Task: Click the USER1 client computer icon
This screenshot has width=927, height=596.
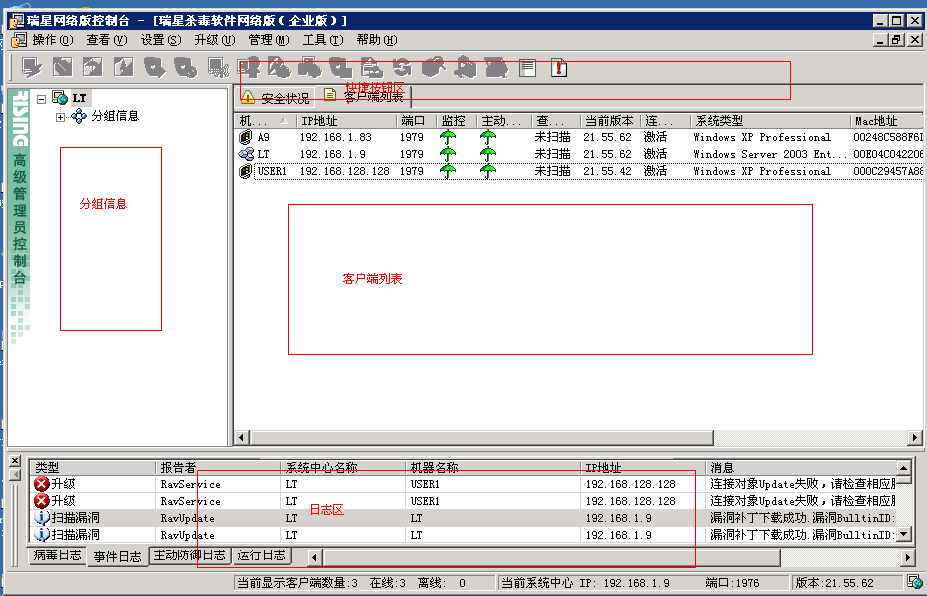Action: click(x=245, y=171)
